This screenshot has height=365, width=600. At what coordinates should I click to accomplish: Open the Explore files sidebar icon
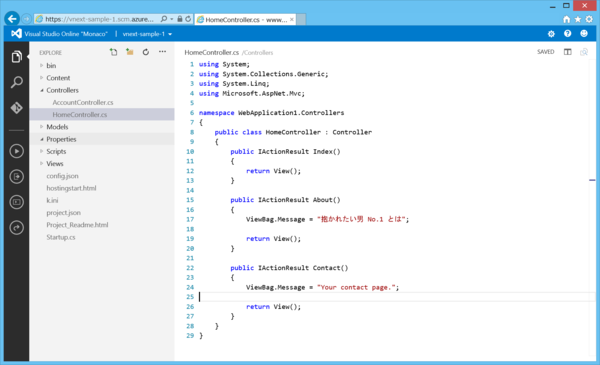[16, 57]
